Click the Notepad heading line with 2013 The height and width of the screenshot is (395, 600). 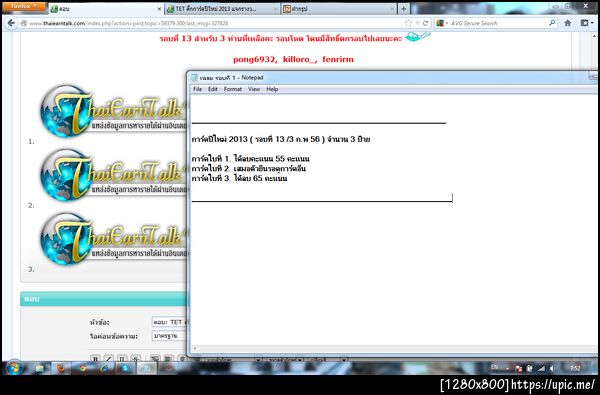pyautogui.click(x=281, y=139)
